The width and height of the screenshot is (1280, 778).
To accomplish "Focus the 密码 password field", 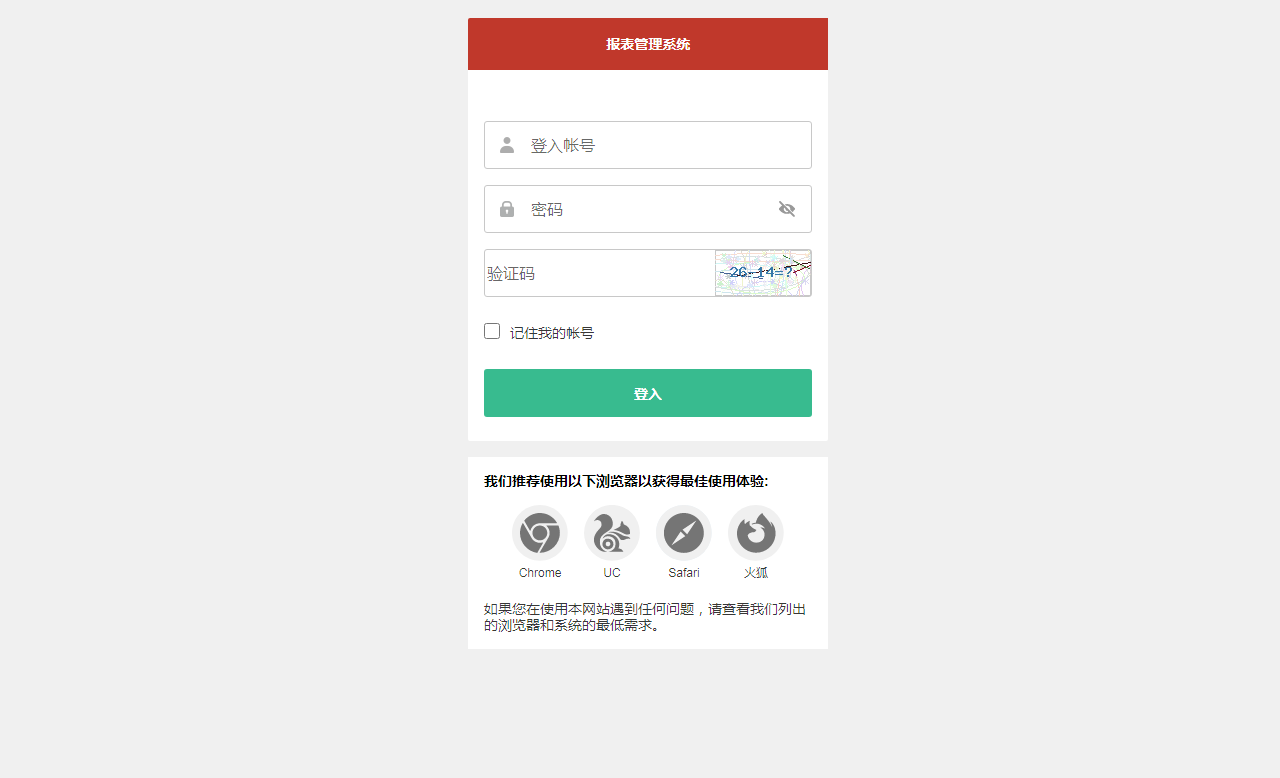I will pyautogui.click(x=648, y=209).
